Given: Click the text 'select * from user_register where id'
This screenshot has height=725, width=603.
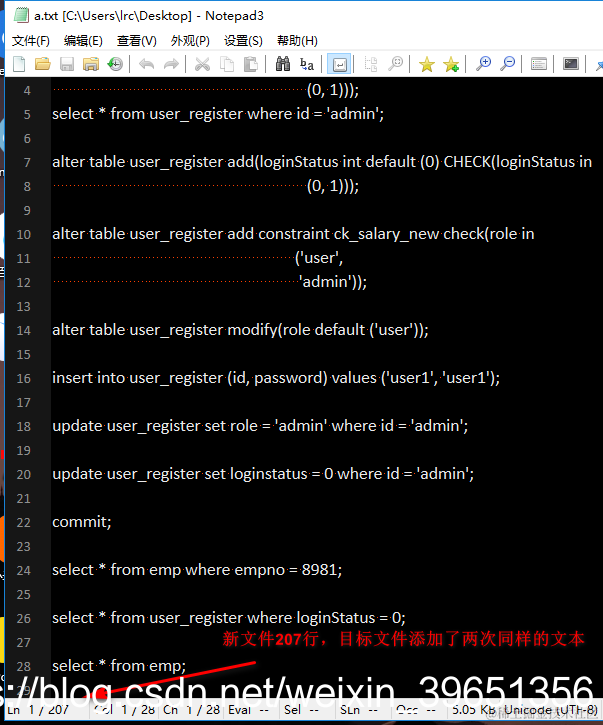Looking at the screenshot, I should coord(181,114).
